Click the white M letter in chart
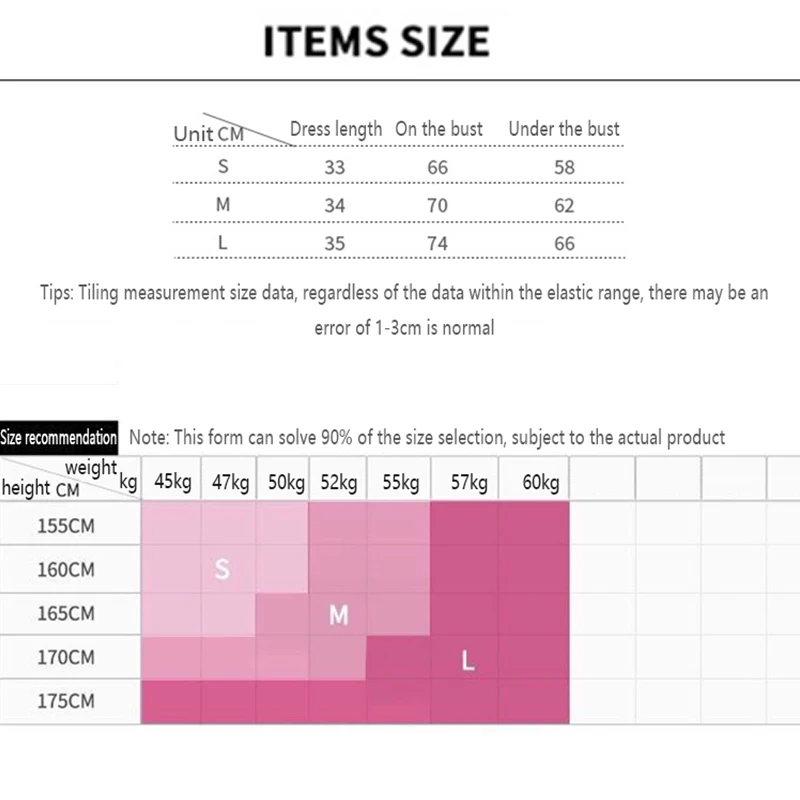 click(339, 615)
